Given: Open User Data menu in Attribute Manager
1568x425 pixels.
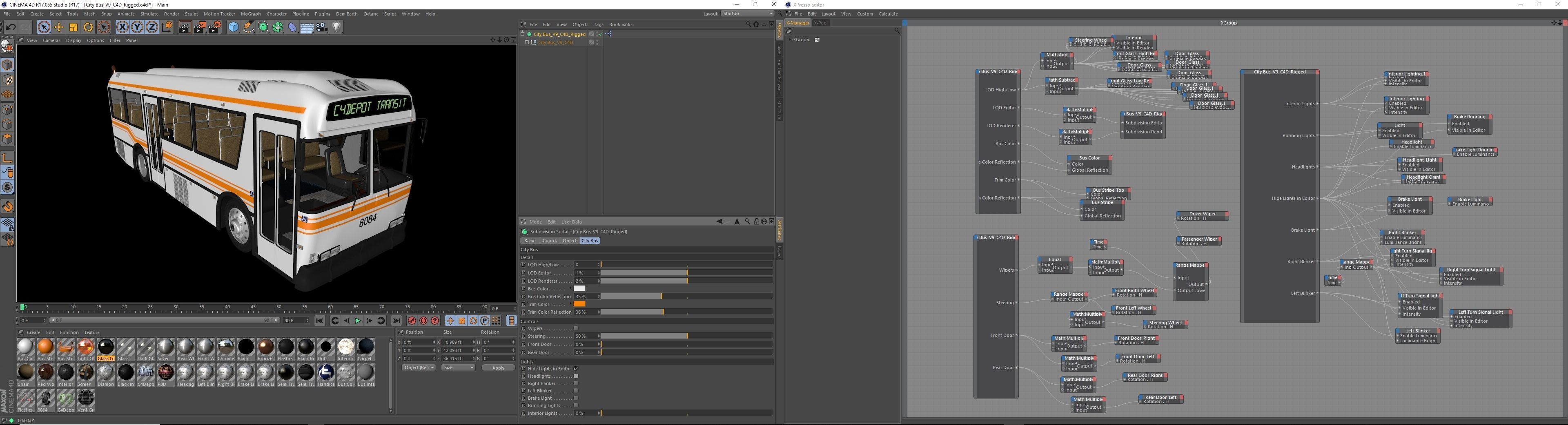Looking at the screenshot, I should (x=572, y=221).
